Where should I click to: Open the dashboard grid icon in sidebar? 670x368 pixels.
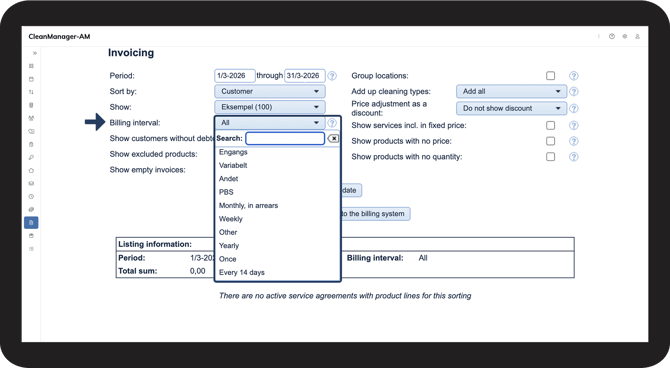click(x=31, y=66)
